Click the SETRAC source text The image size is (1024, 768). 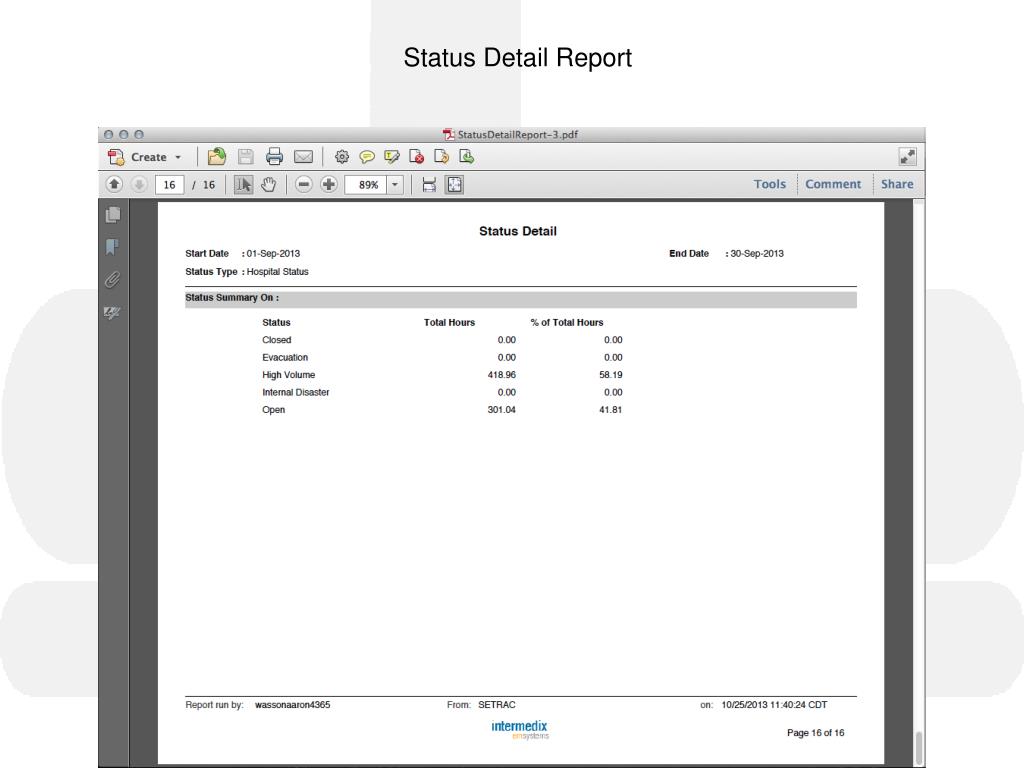click(497, 705)
